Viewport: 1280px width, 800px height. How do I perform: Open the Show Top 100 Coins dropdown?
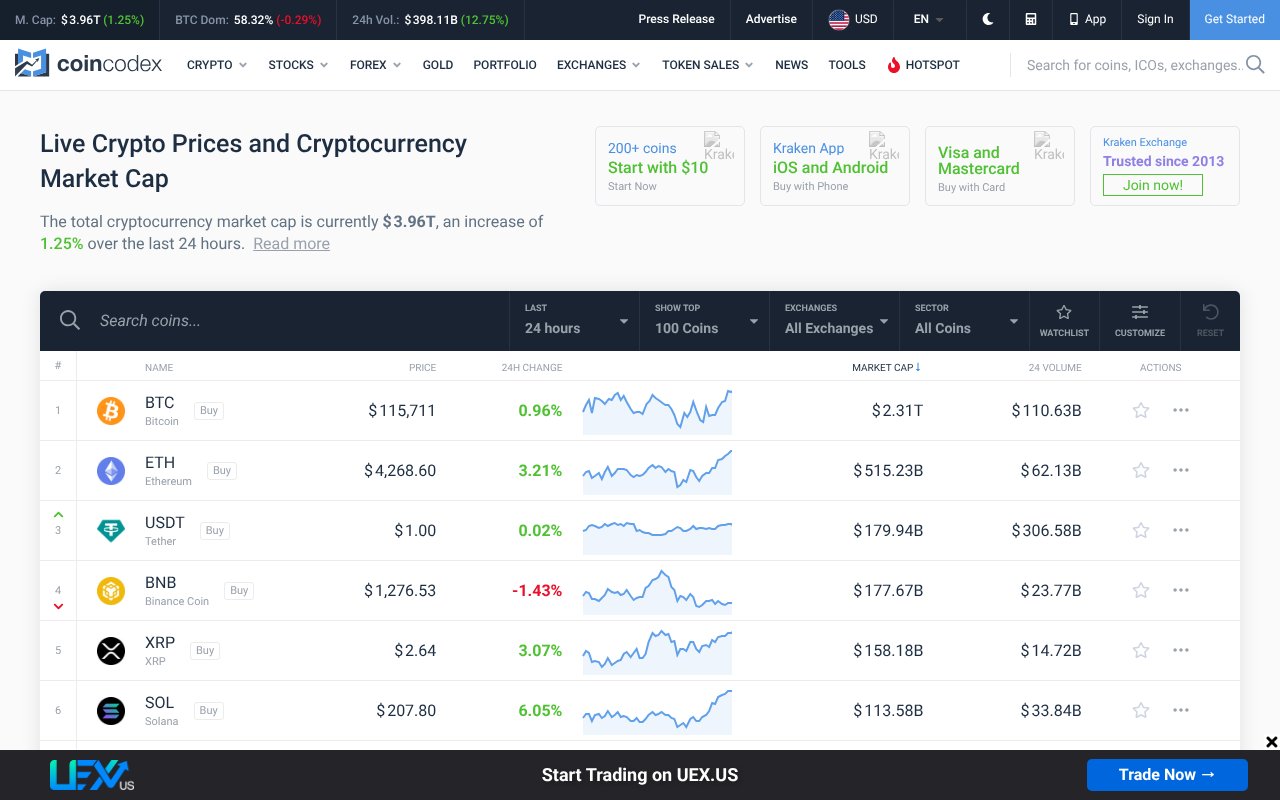coord(704,320)
